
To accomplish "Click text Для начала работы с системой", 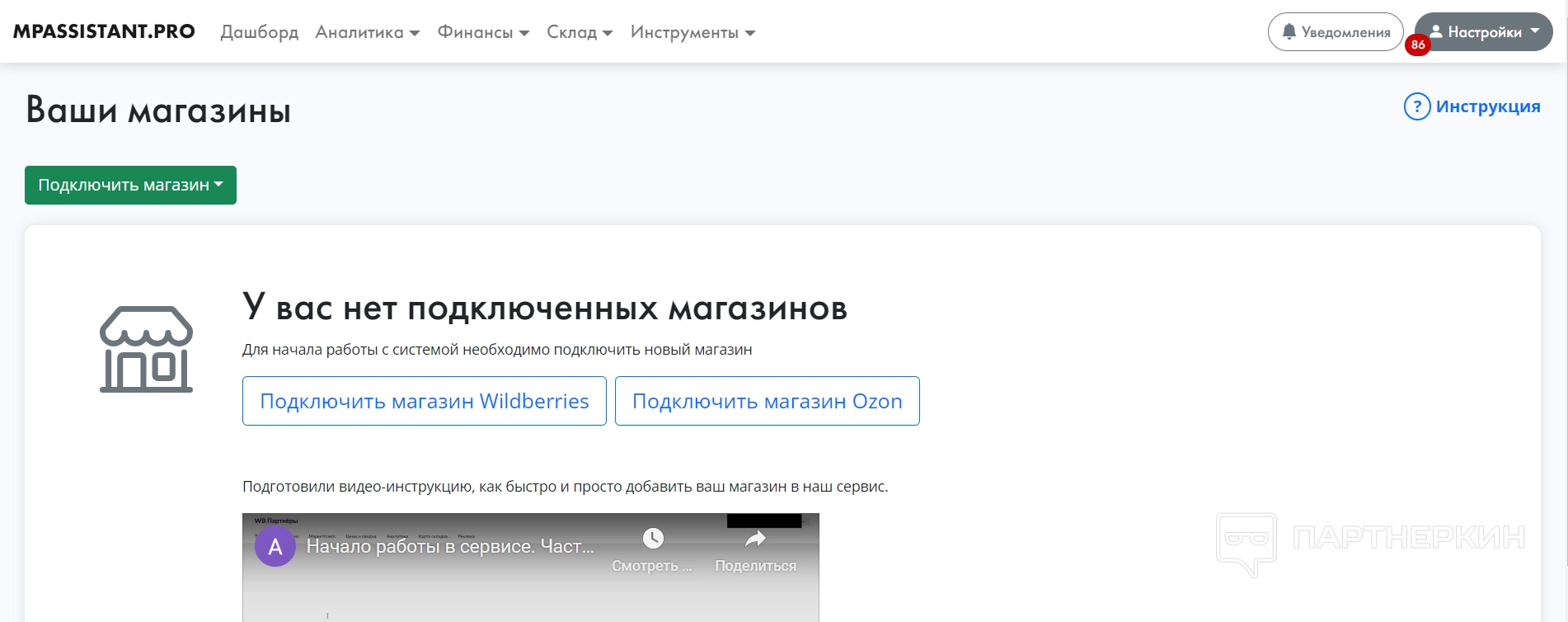I will (x=497, y=350).
